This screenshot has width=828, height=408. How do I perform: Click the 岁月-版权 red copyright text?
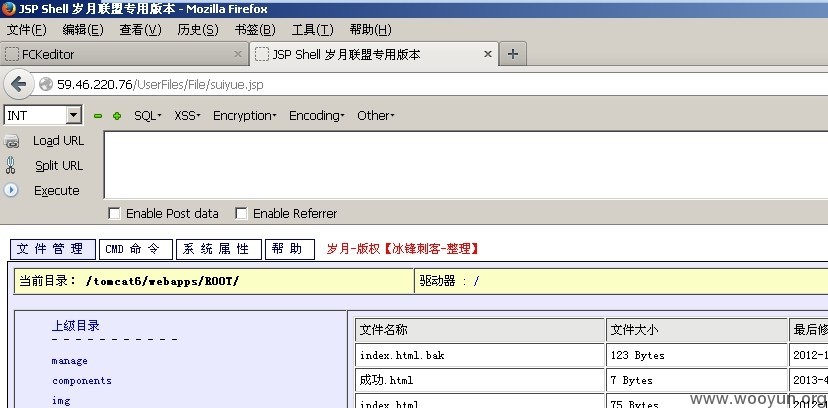[403, 249]
